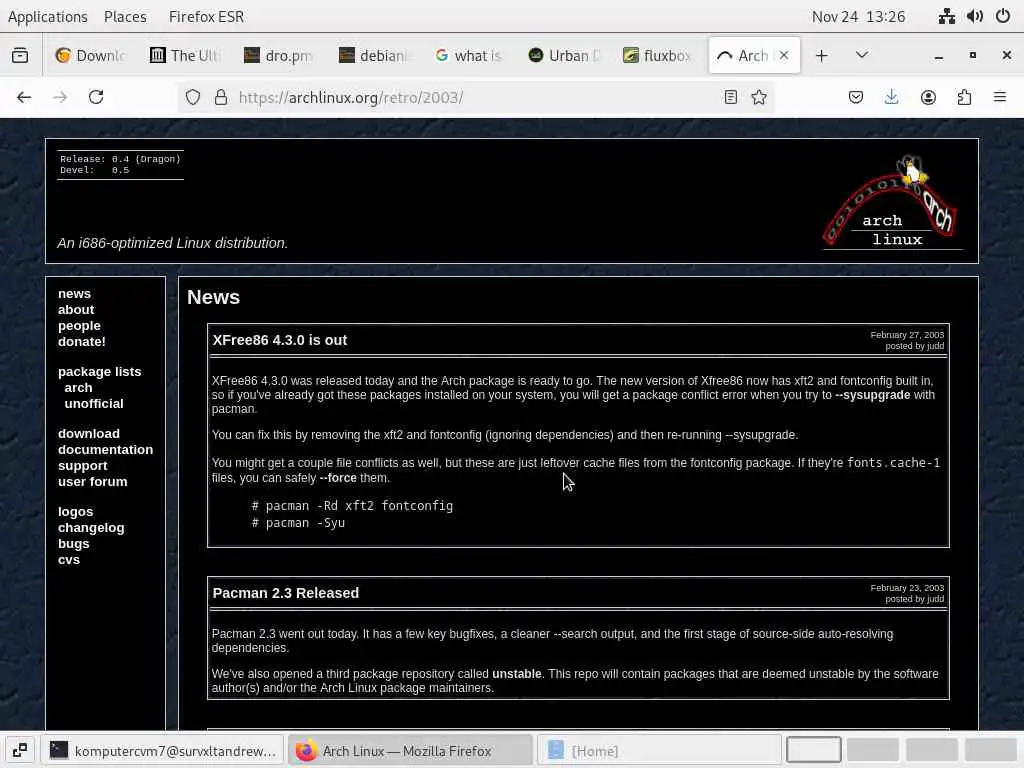Open the extensions puzzle icon

point(964,97)
